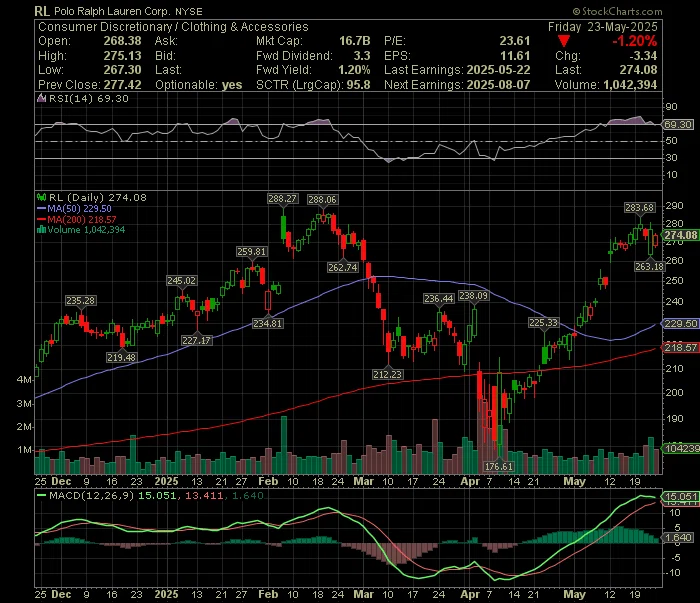The height and width of the screenshot is (603, 700).
Task: Click the MA(200) 218.57 legend label
Action: coord(82,219)
